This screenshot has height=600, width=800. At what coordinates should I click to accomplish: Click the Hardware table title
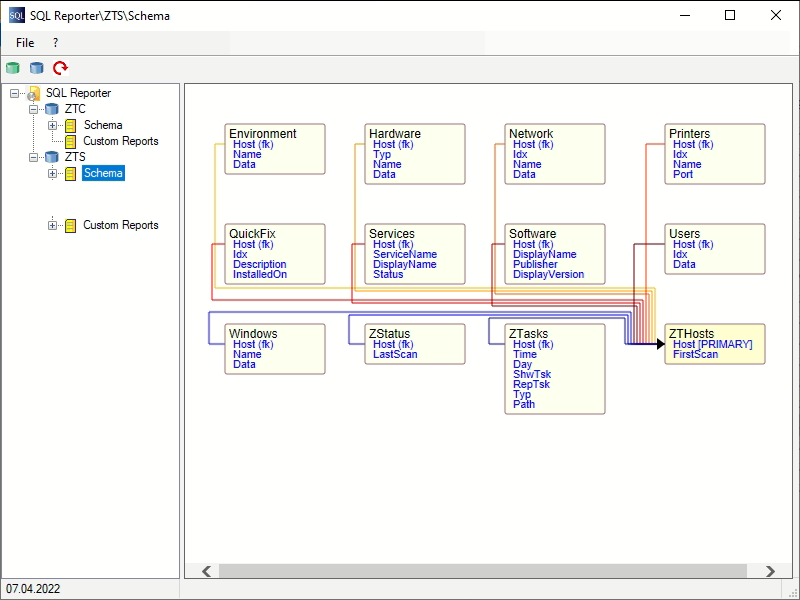pyautogui.click(x=395, y=134)
